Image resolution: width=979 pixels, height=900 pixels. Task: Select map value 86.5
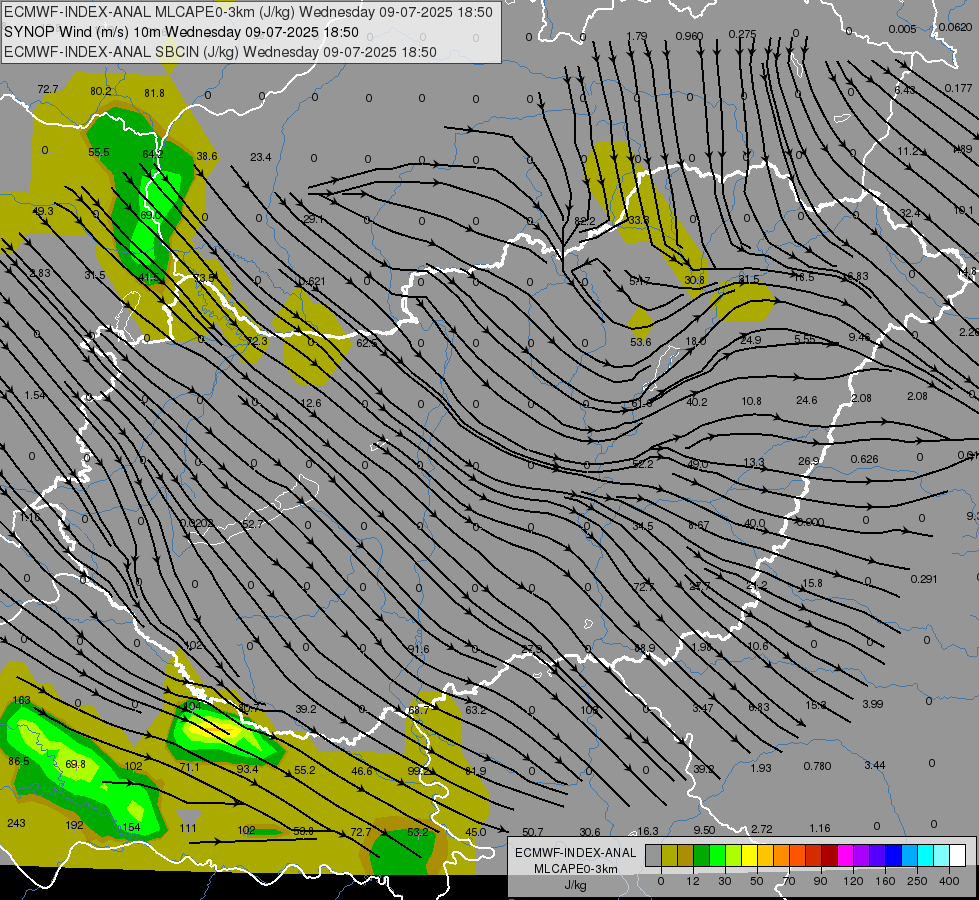click(x=19, y=761)
